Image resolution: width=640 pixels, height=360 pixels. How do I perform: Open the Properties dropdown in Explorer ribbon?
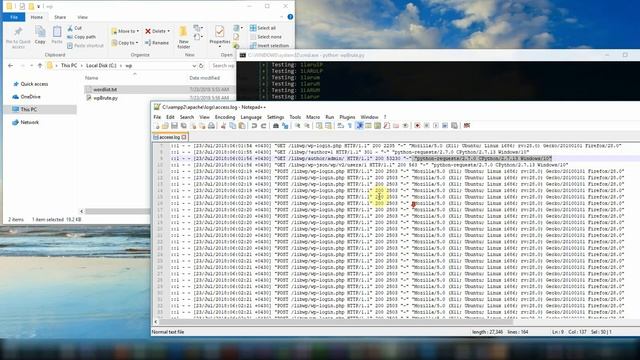click(x=220, y=46)
